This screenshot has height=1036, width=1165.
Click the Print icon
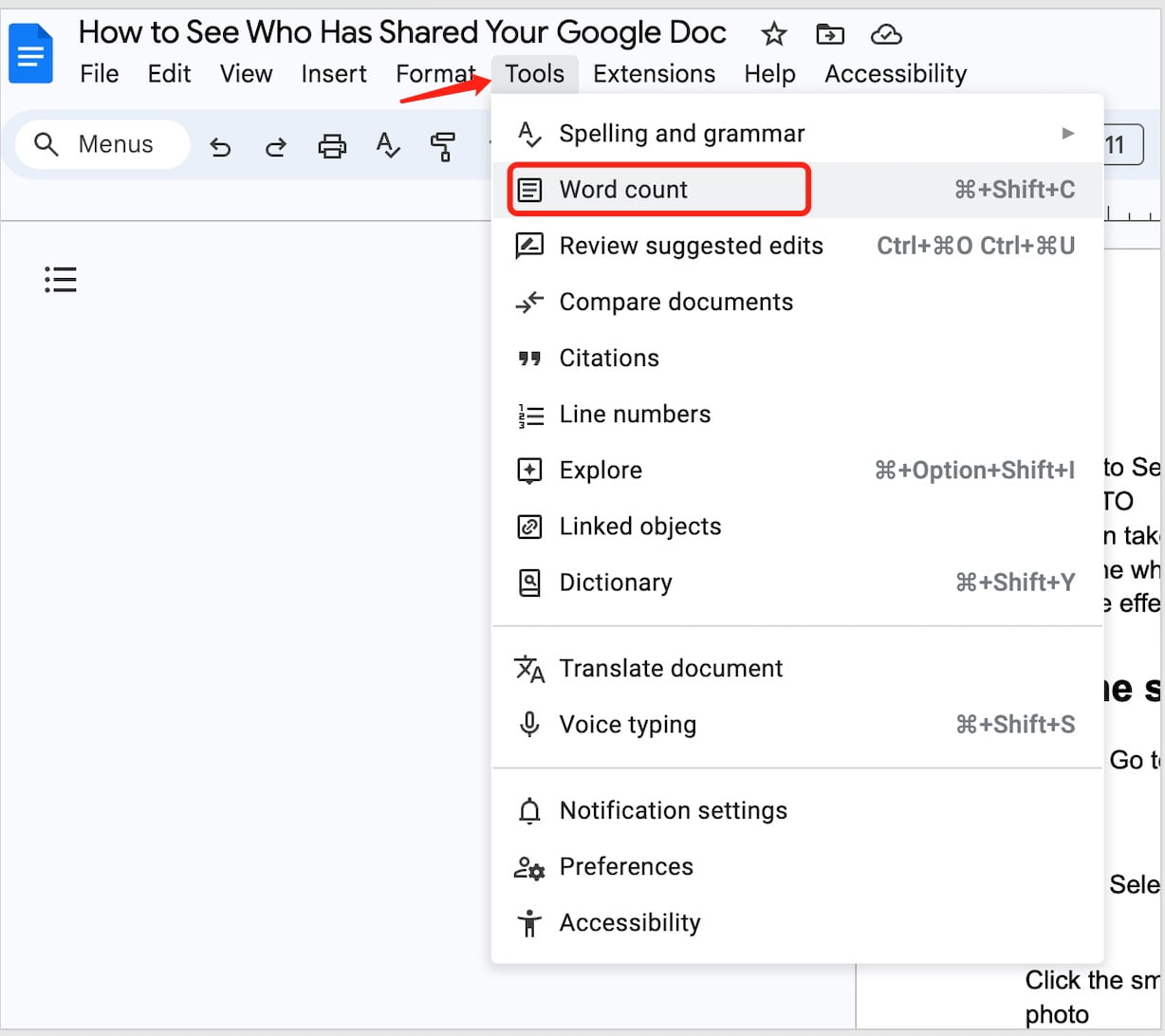point(332,146)
